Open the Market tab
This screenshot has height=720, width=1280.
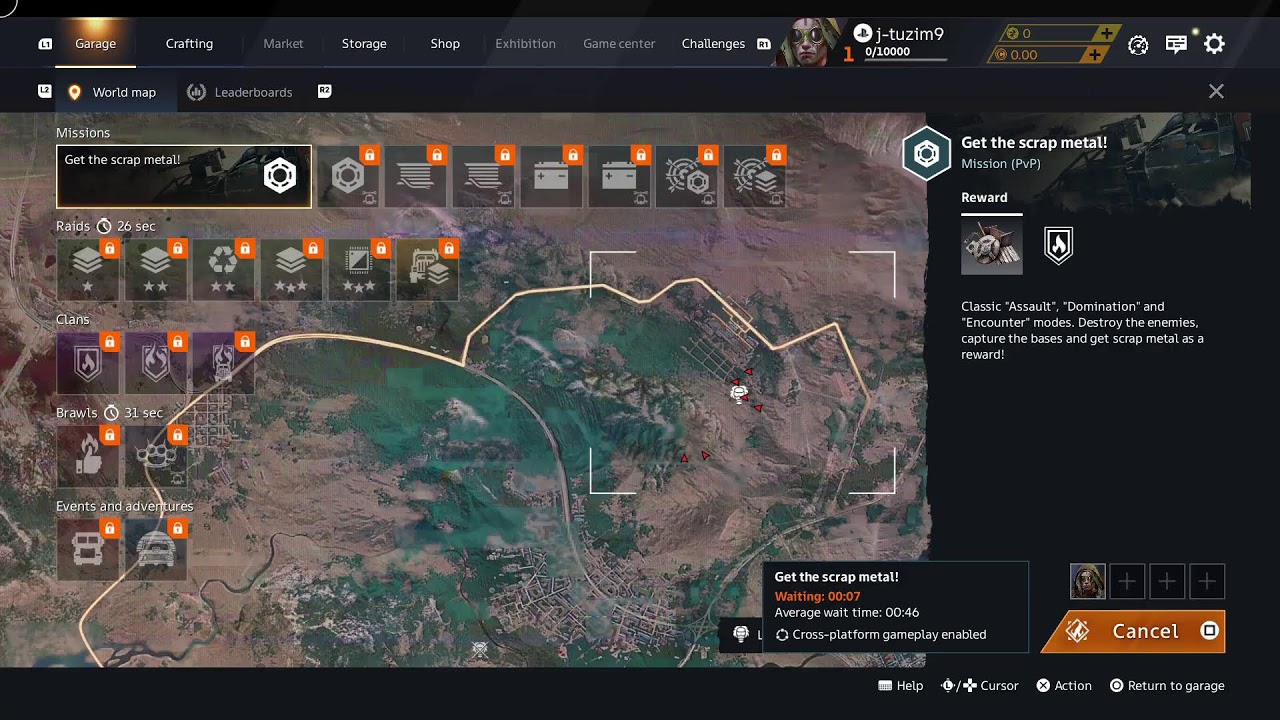283,44
